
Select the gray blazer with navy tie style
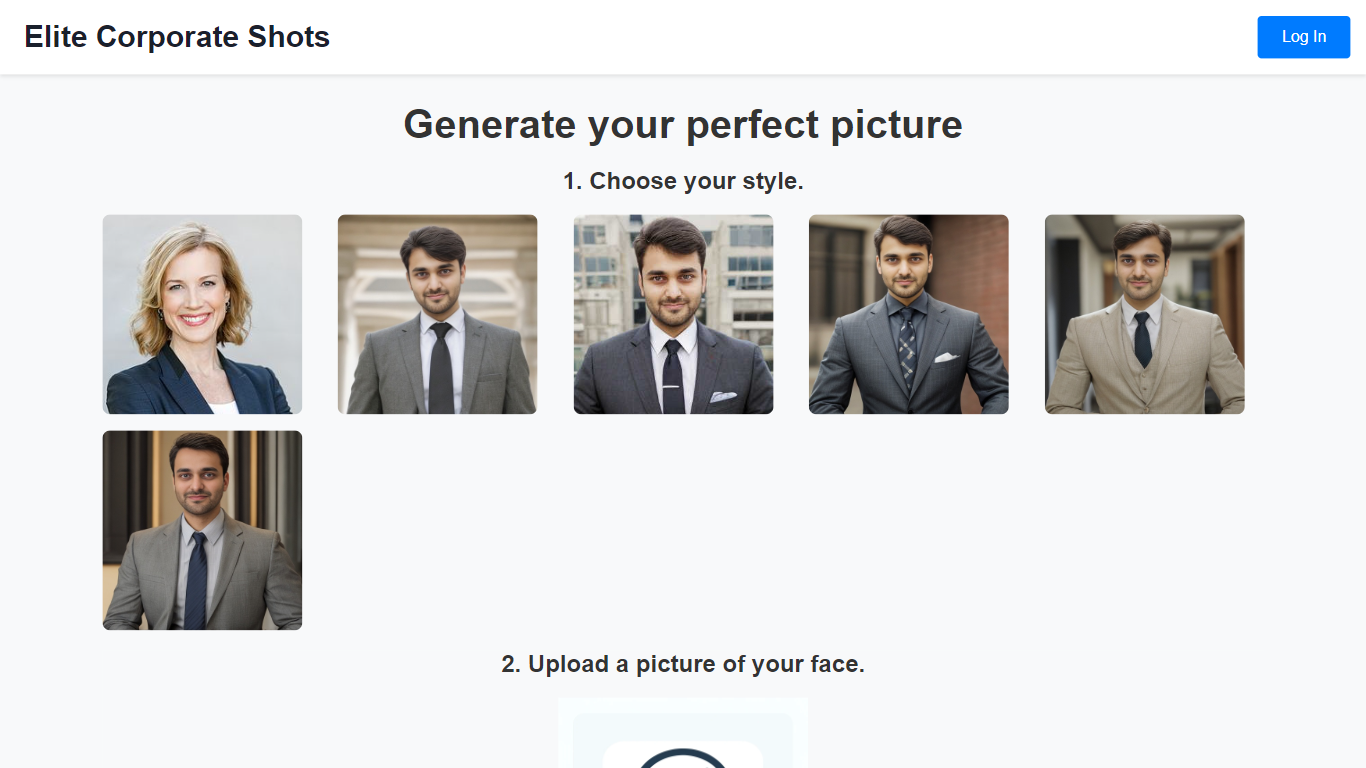pos(202,530)
